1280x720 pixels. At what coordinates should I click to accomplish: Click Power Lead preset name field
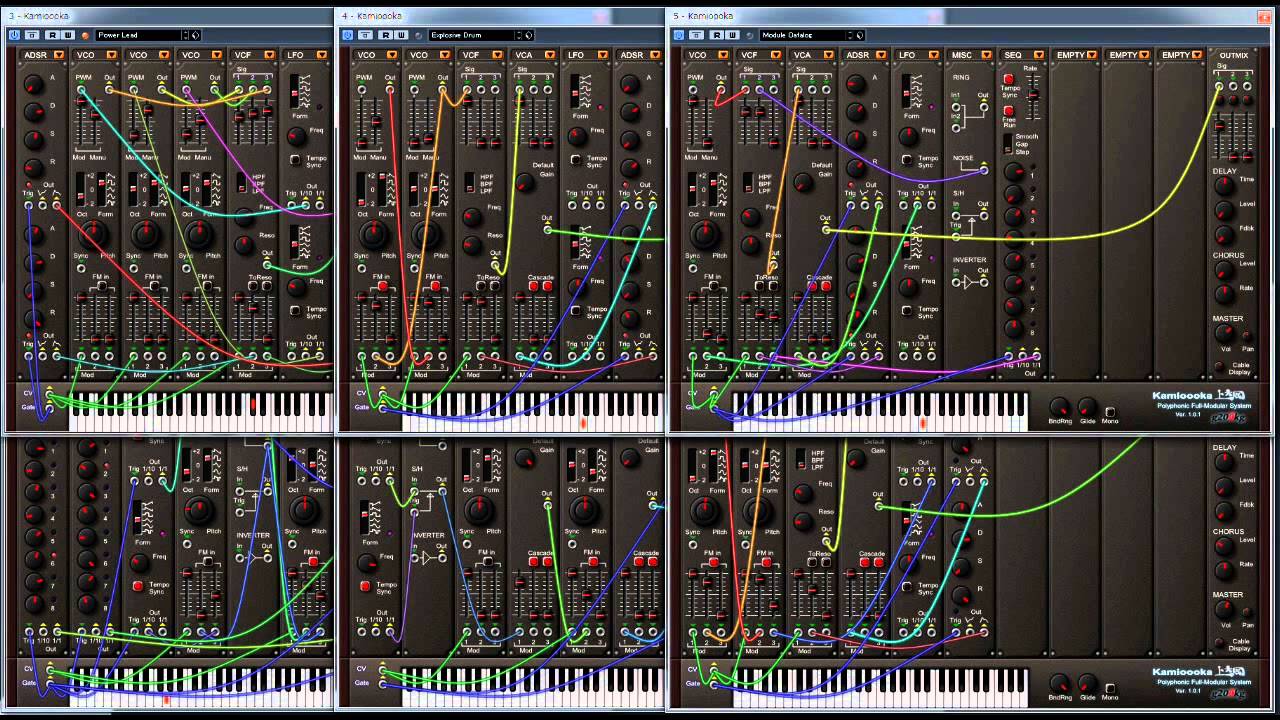tap(137, 35)
